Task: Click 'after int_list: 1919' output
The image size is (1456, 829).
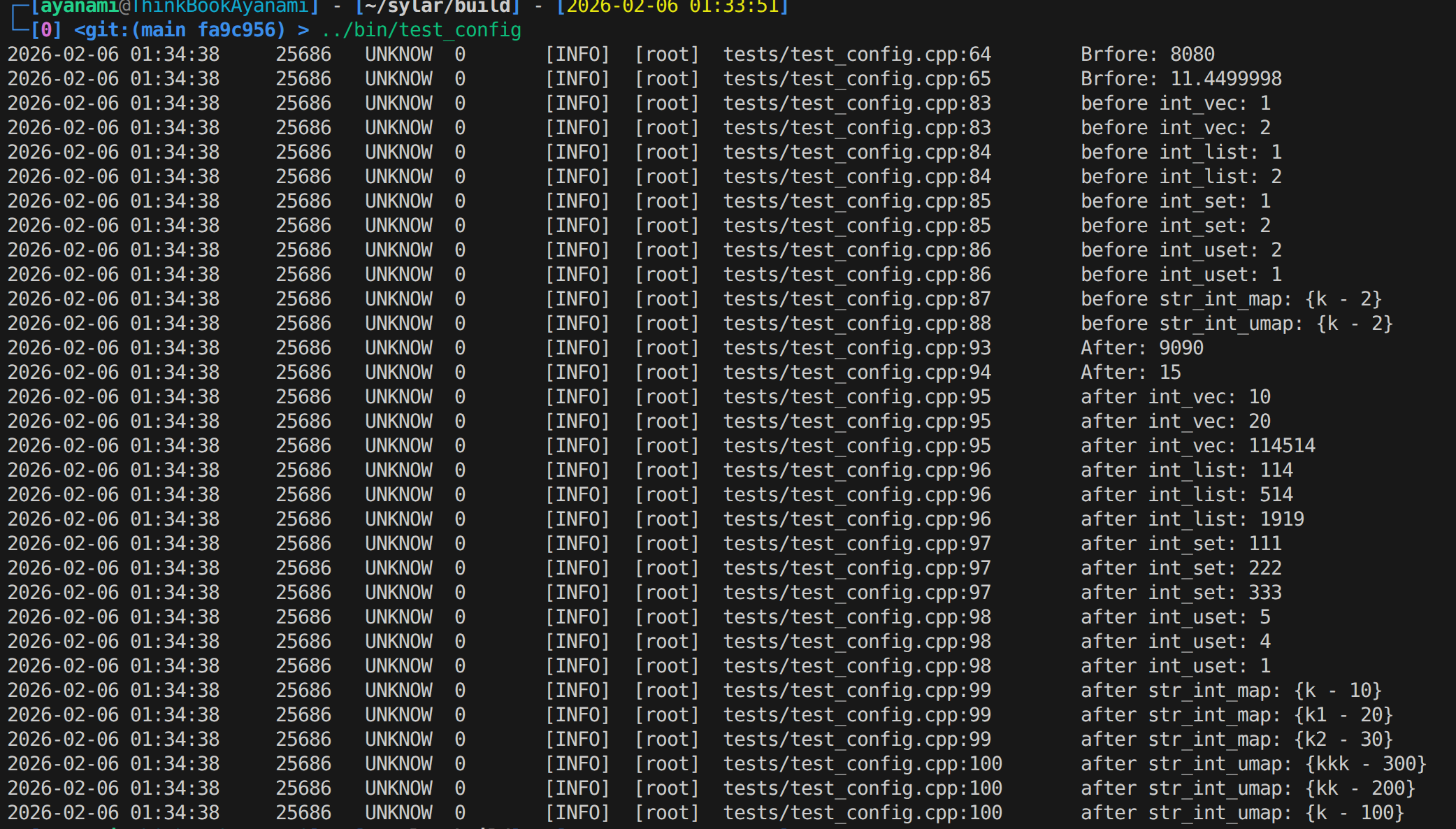Action: click(1192, 519)
